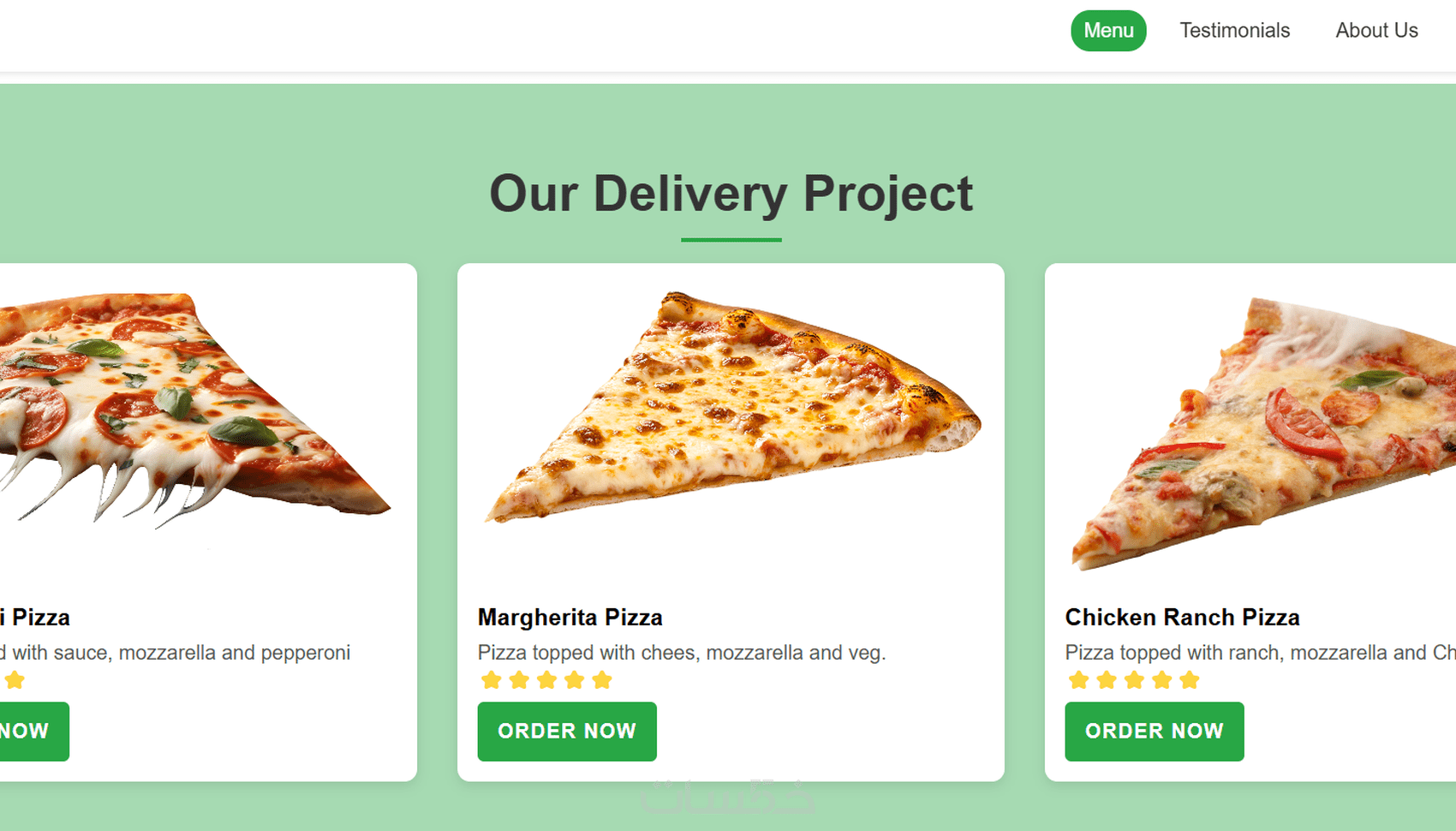Screen dimensions: 1456x831
Task: Click the star on the pepperoni pizza card
Action: 15,680
